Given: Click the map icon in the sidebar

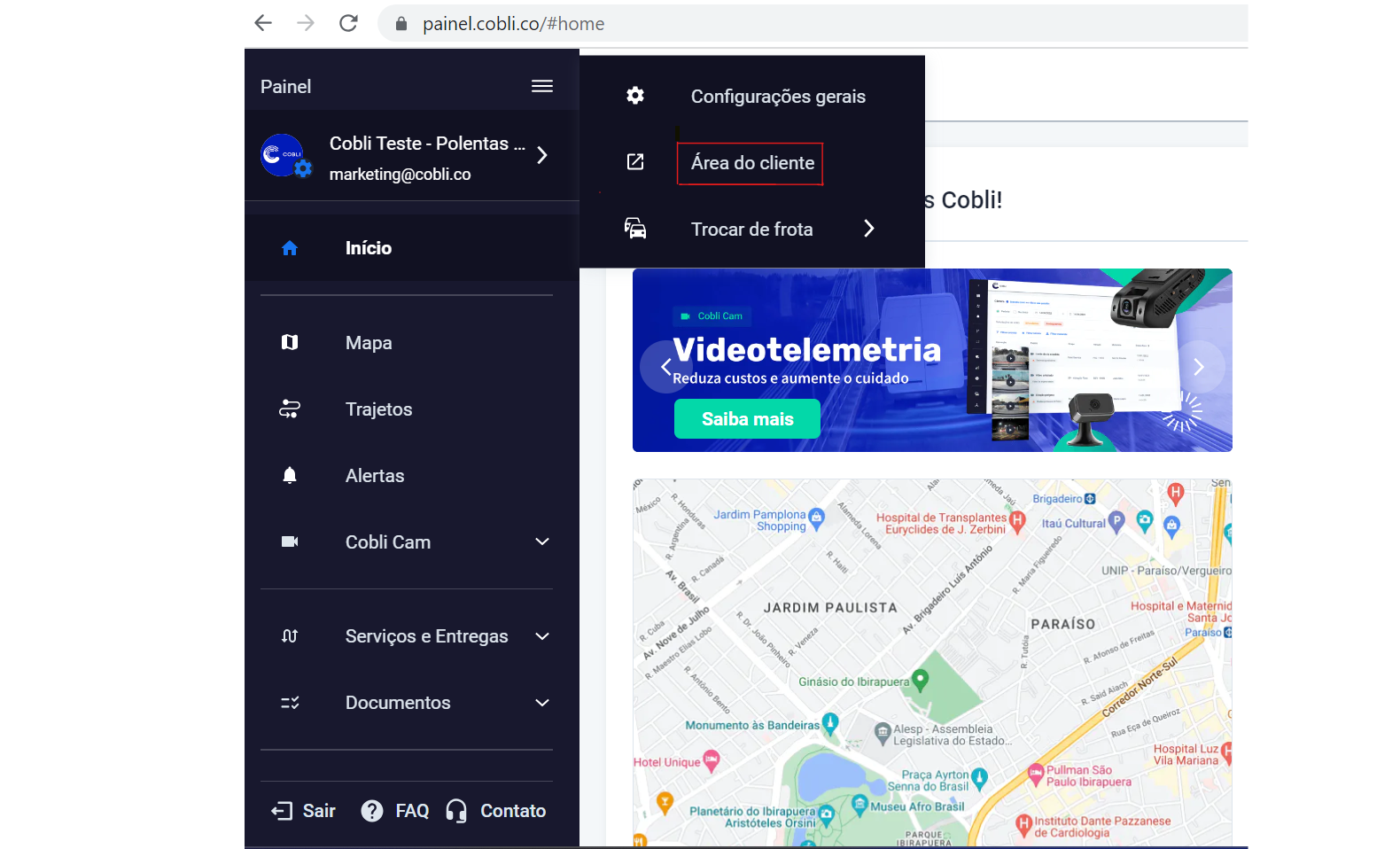Looking at the screenshot, I should (290, 343).
